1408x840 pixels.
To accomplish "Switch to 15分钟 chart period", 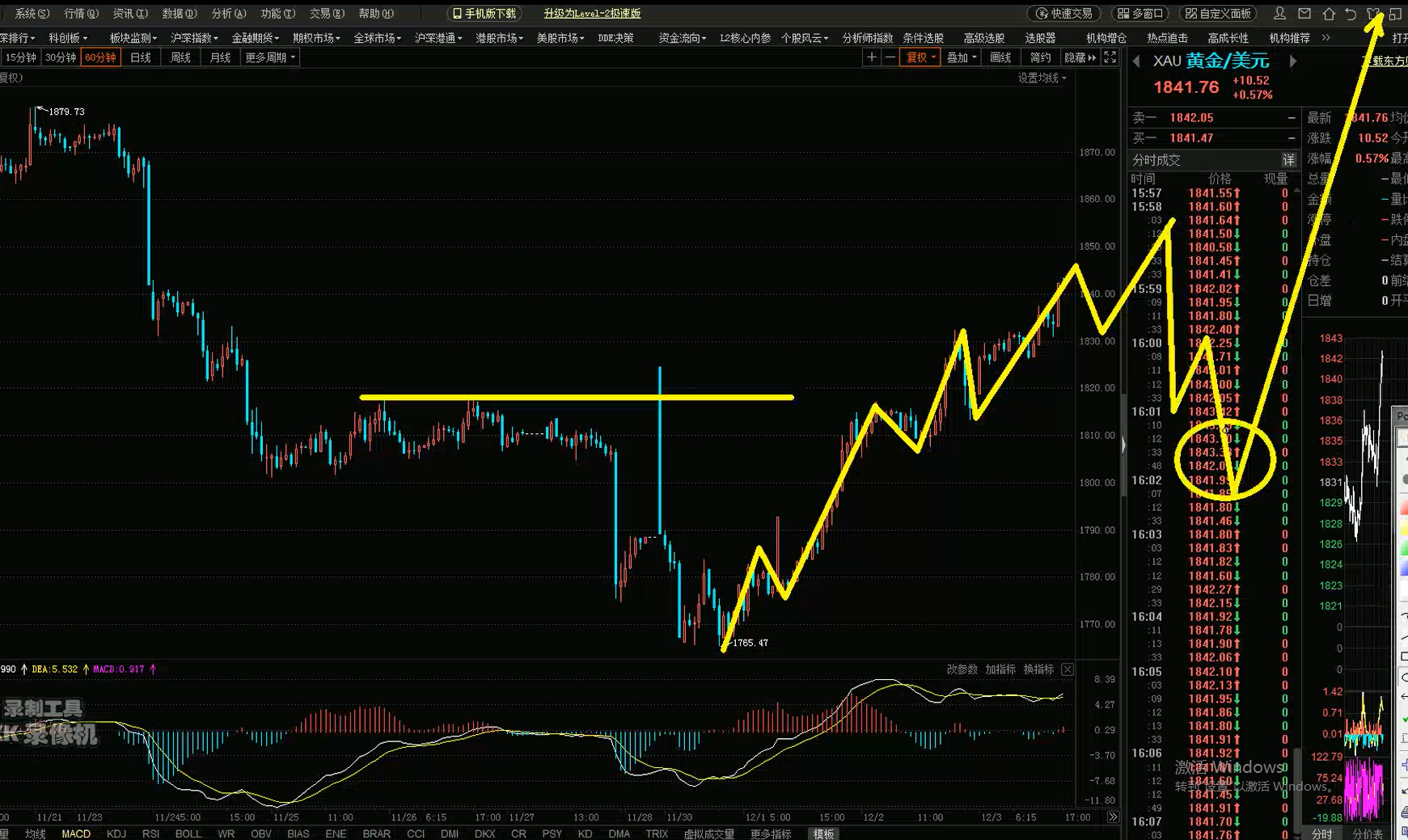I will 20,57.
